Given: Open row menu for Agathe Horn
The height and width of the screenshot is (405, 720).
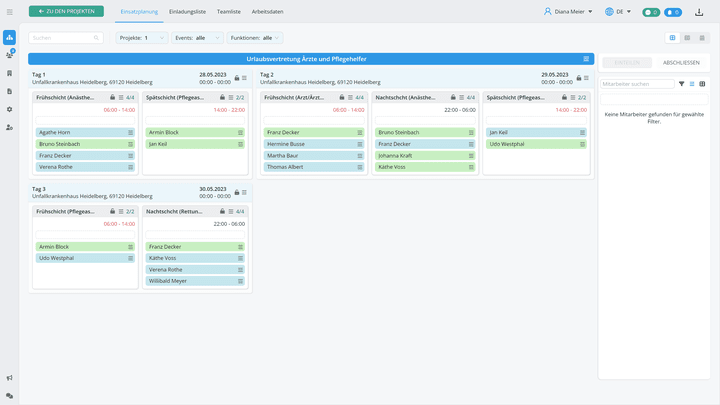Looking at the screenshot, I should (130, 132).
